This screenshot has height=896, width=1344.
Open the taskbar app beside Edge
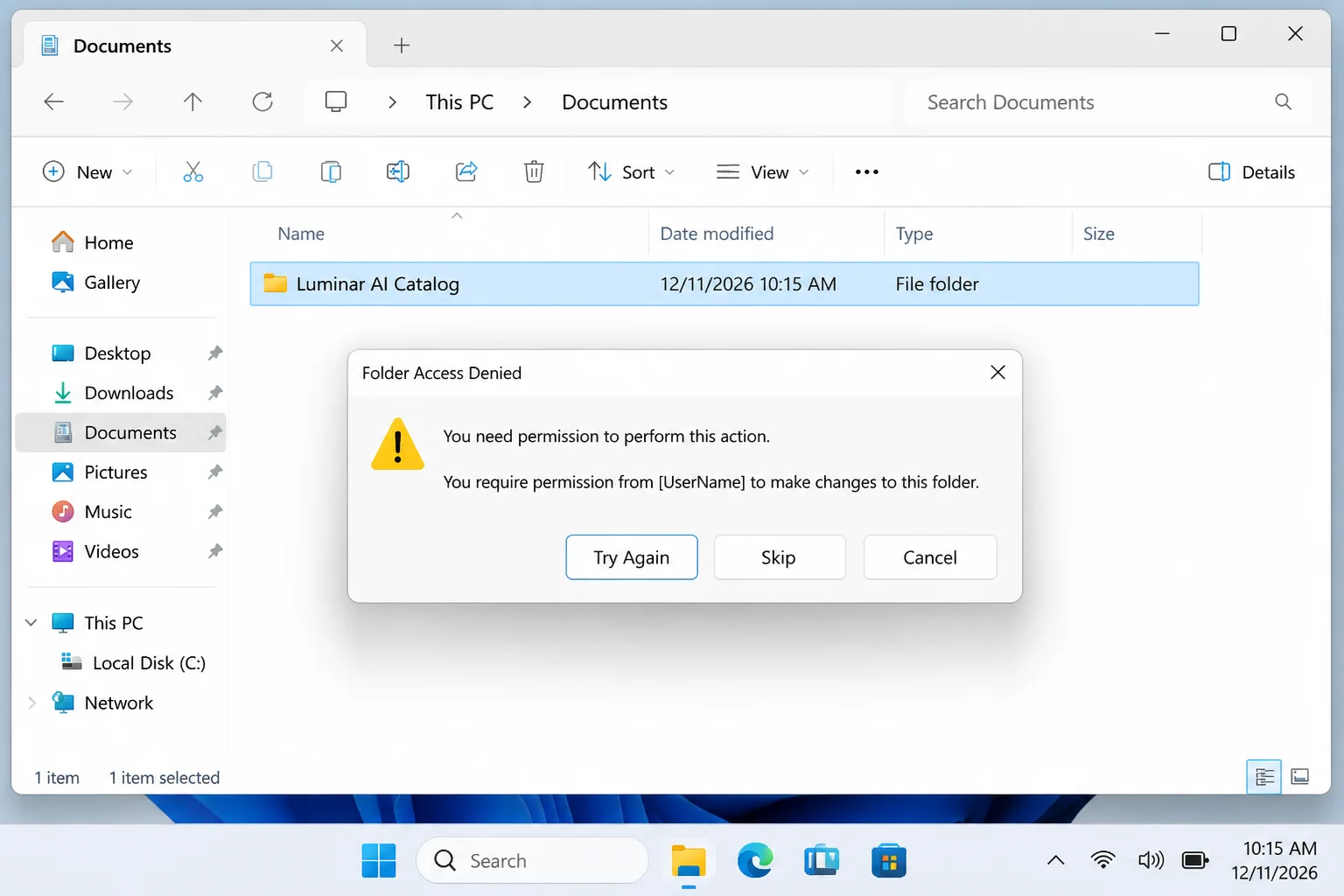click(822, 861)
